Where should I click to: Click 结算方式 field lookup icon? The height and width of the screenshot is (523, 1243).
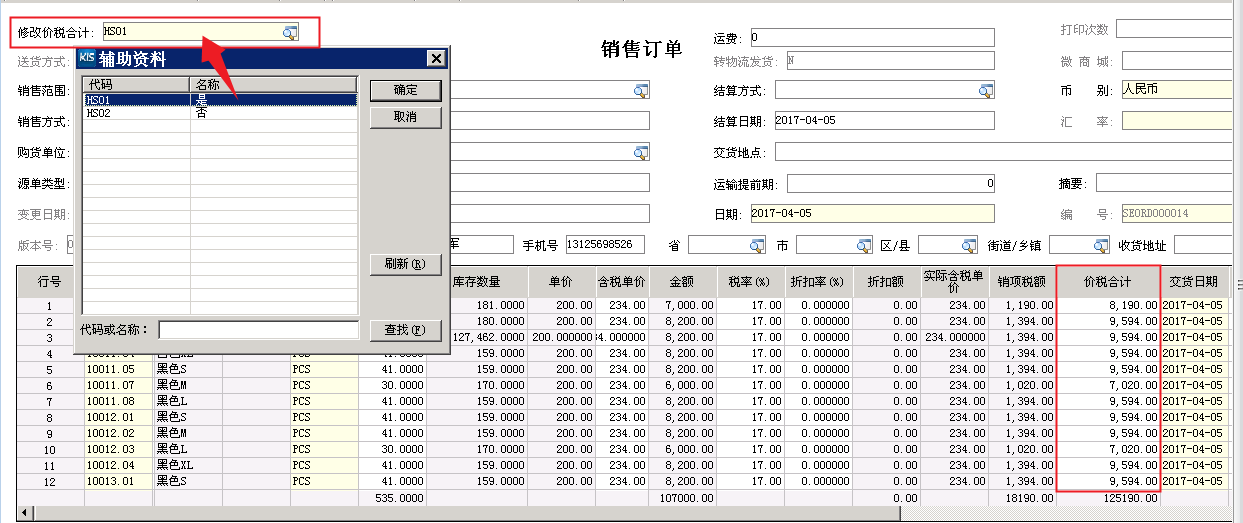pyautogui.click(x=986, y=91)
